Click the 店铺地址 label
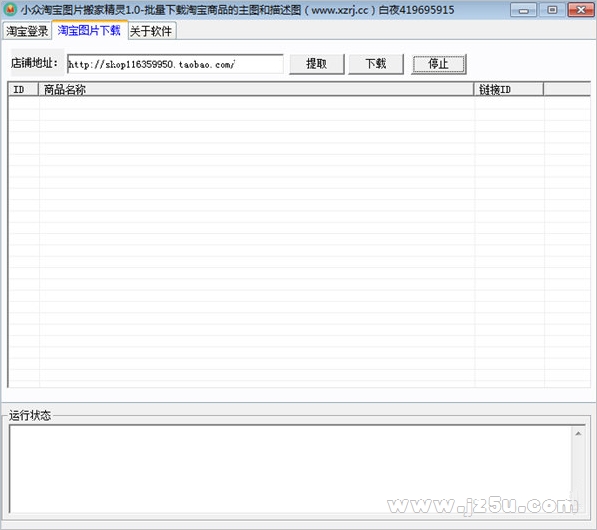This screenshot has width=597, height=530. [35, 63]
